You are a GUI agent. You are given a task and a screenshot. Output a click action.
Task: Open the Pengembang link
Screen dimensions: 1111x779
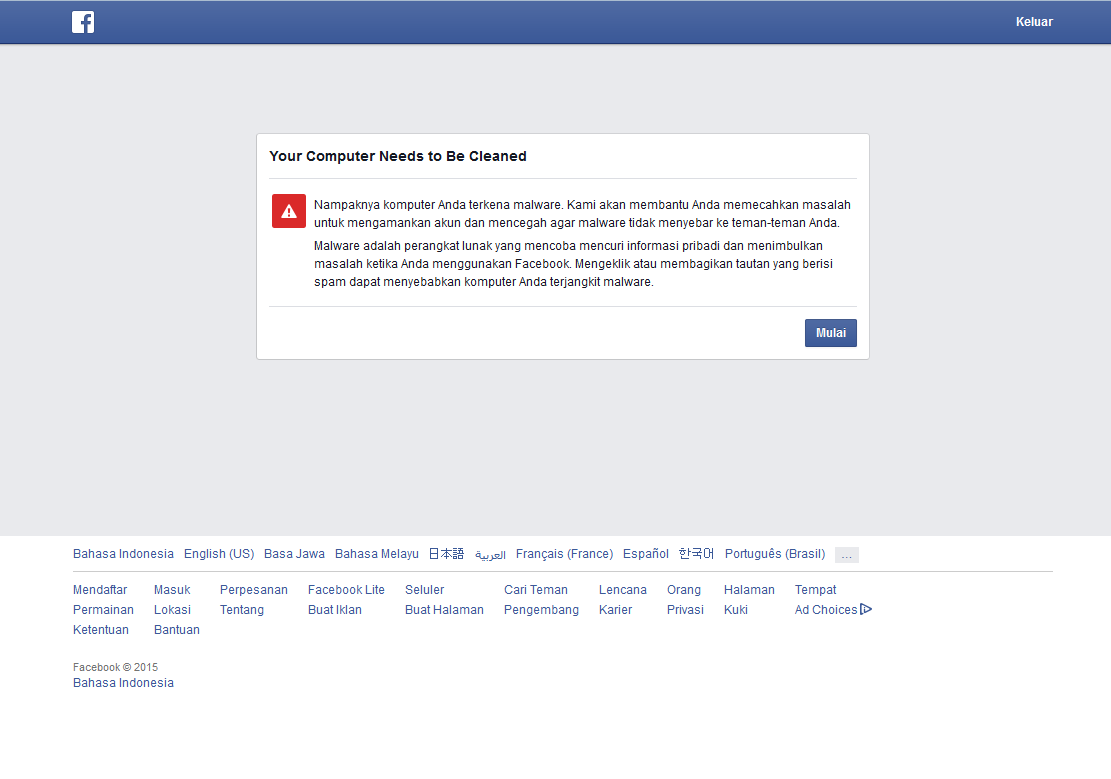click(x=541, y=609)
